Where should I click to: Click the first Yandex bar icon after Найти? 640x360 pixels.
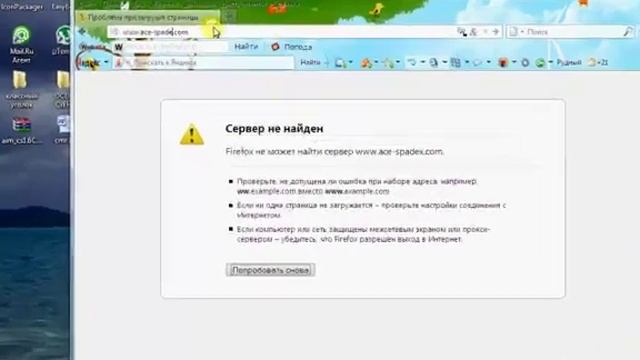(340, 62)
